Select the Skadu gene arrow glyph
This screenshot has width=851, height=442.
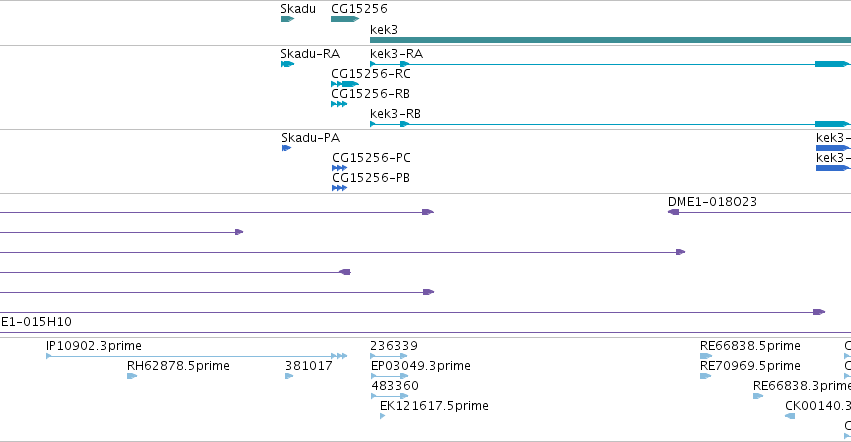point(287,19)
